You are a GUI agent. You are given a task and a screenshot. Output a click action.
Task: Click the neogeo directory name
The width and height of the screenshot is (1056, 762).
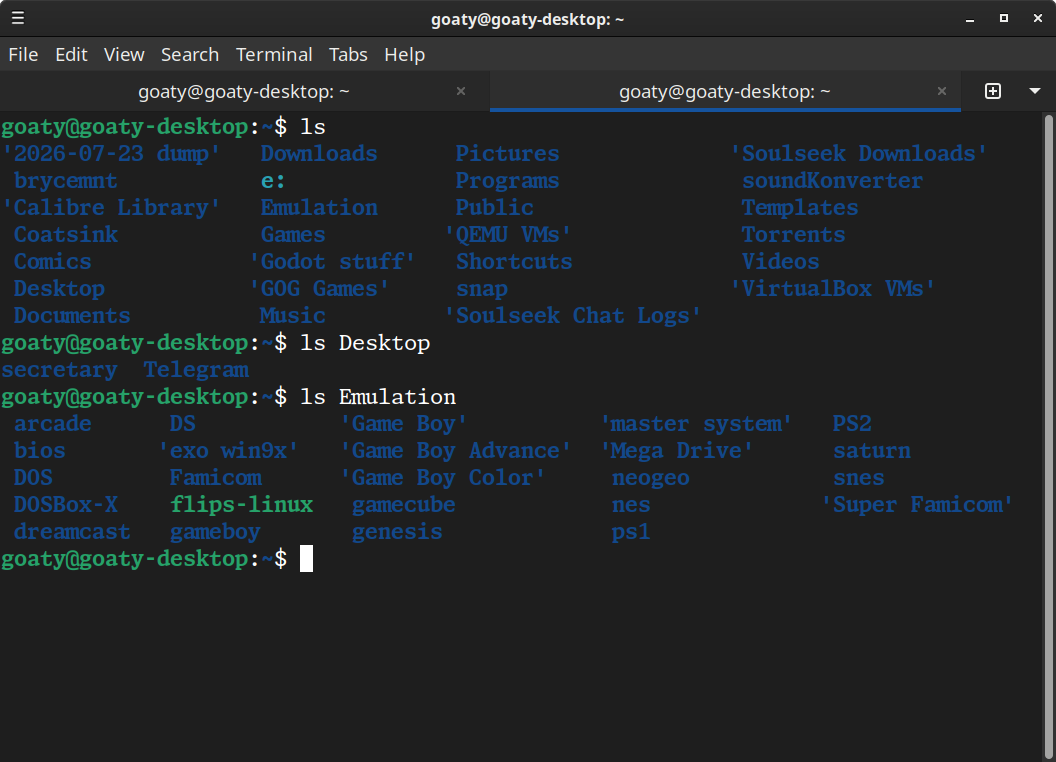[x=651, y=477]
